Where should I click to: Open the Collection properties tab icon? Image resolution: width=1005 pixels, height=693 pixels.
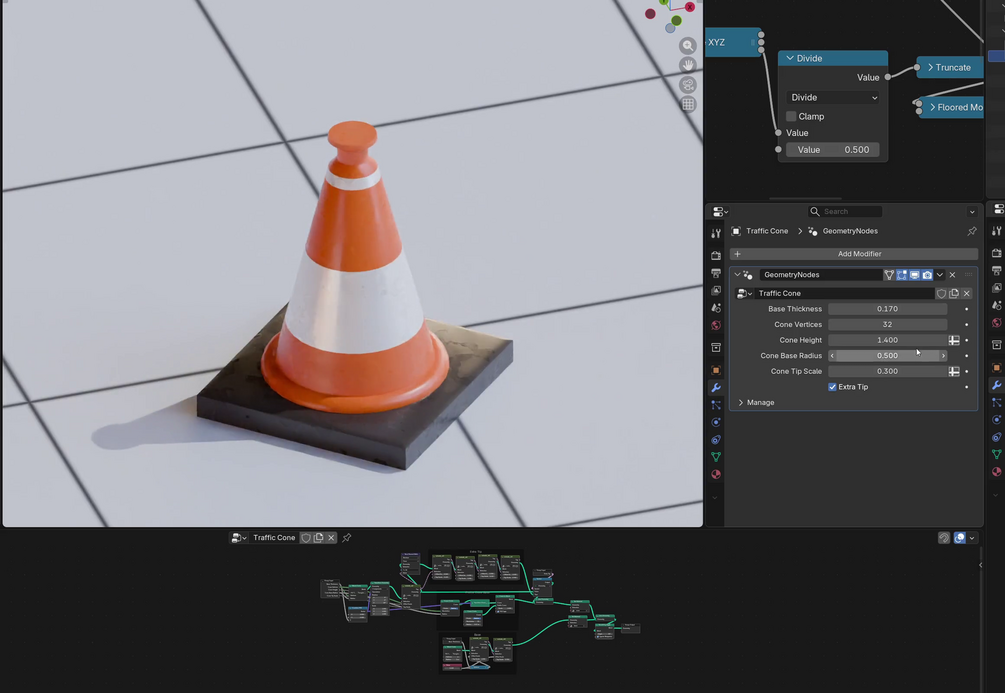point(716,347)
